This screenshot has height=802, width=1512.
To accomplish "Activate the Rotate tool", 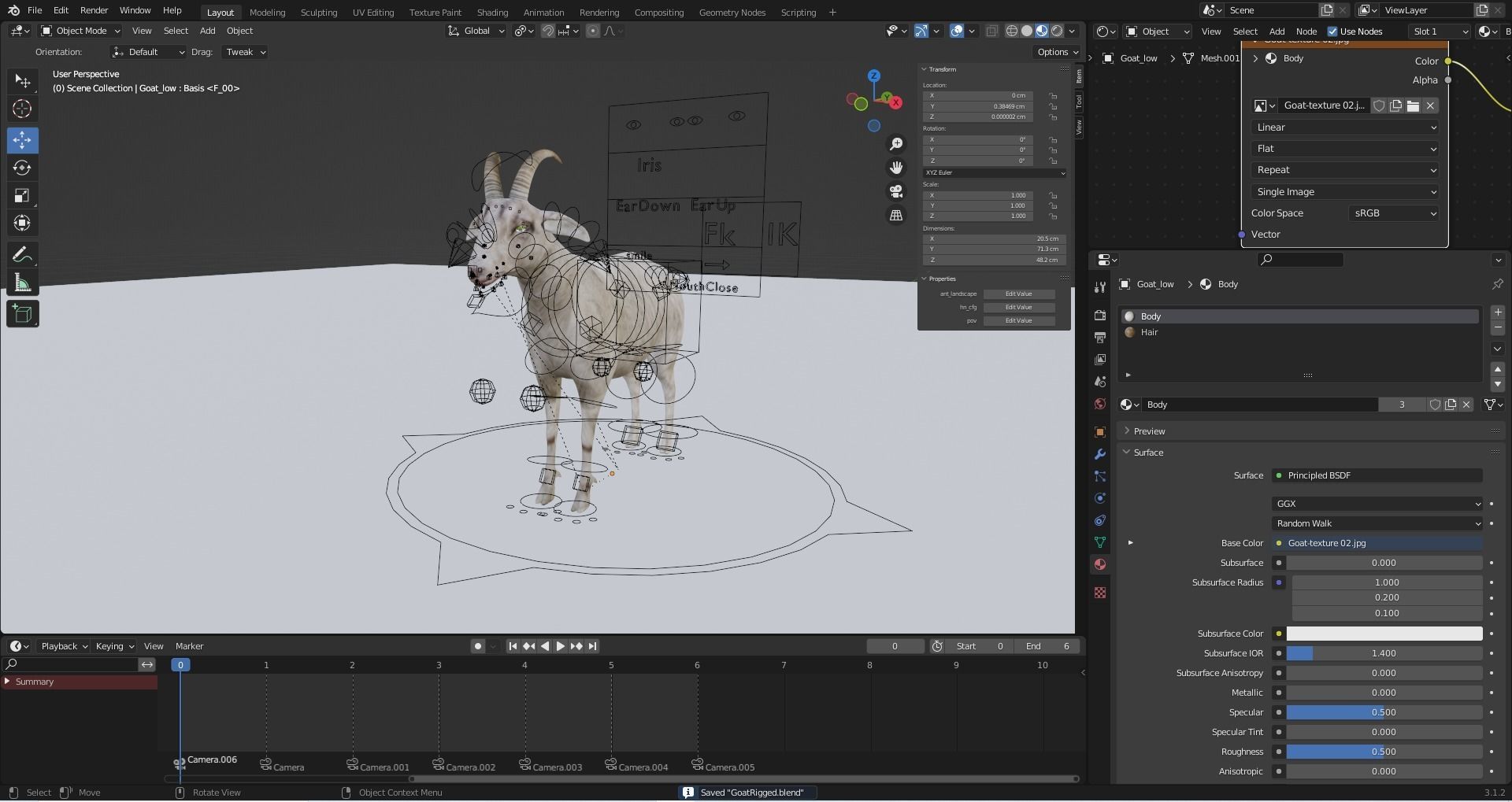I will click(x=22, y=168).
